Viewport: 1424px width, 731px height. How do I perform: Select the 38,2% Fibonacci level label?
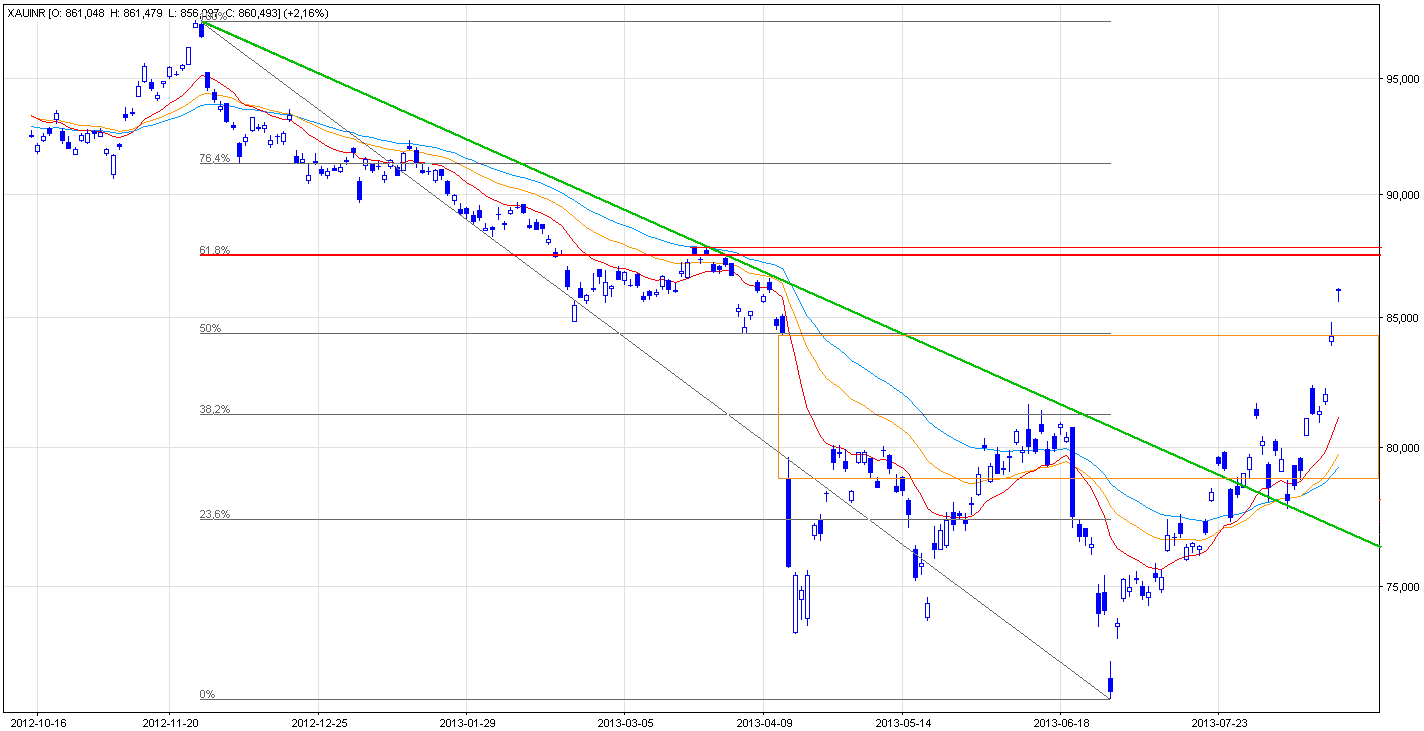[214, 409]
